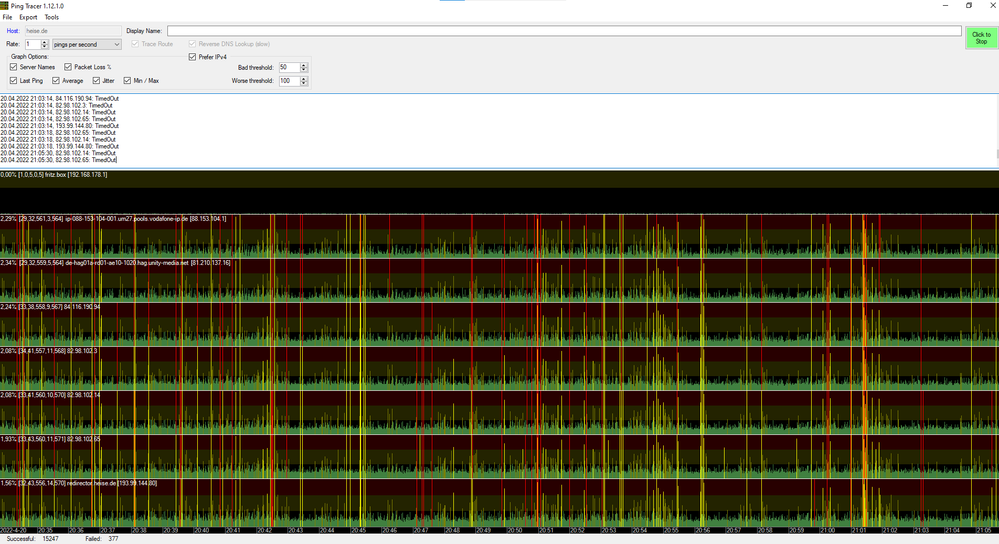The height and width of the screenshot is (544, 999).
Task: Click the Display Name text field
Action: (564, 31)
